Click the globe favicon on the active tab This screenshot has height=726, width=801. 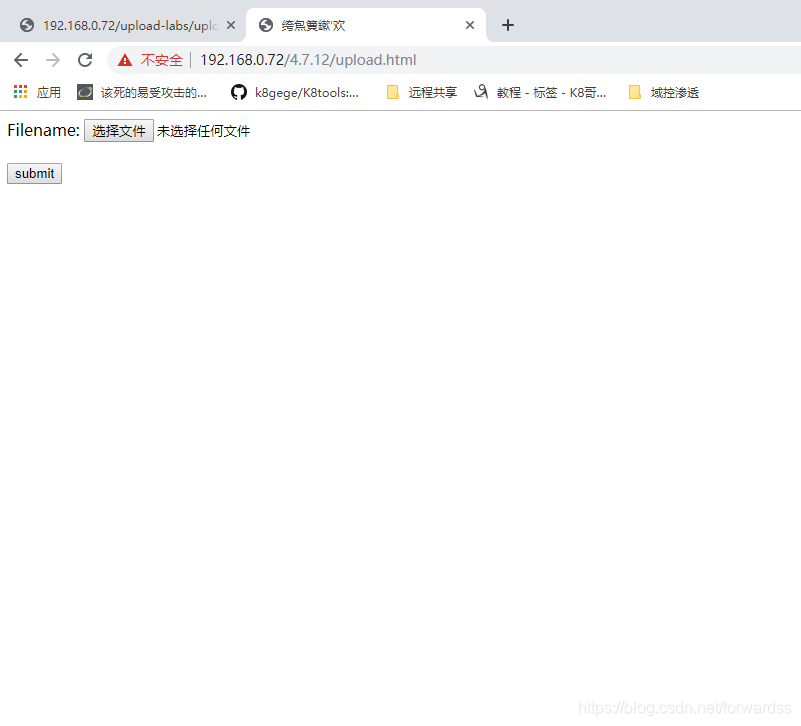coord(266,25)
